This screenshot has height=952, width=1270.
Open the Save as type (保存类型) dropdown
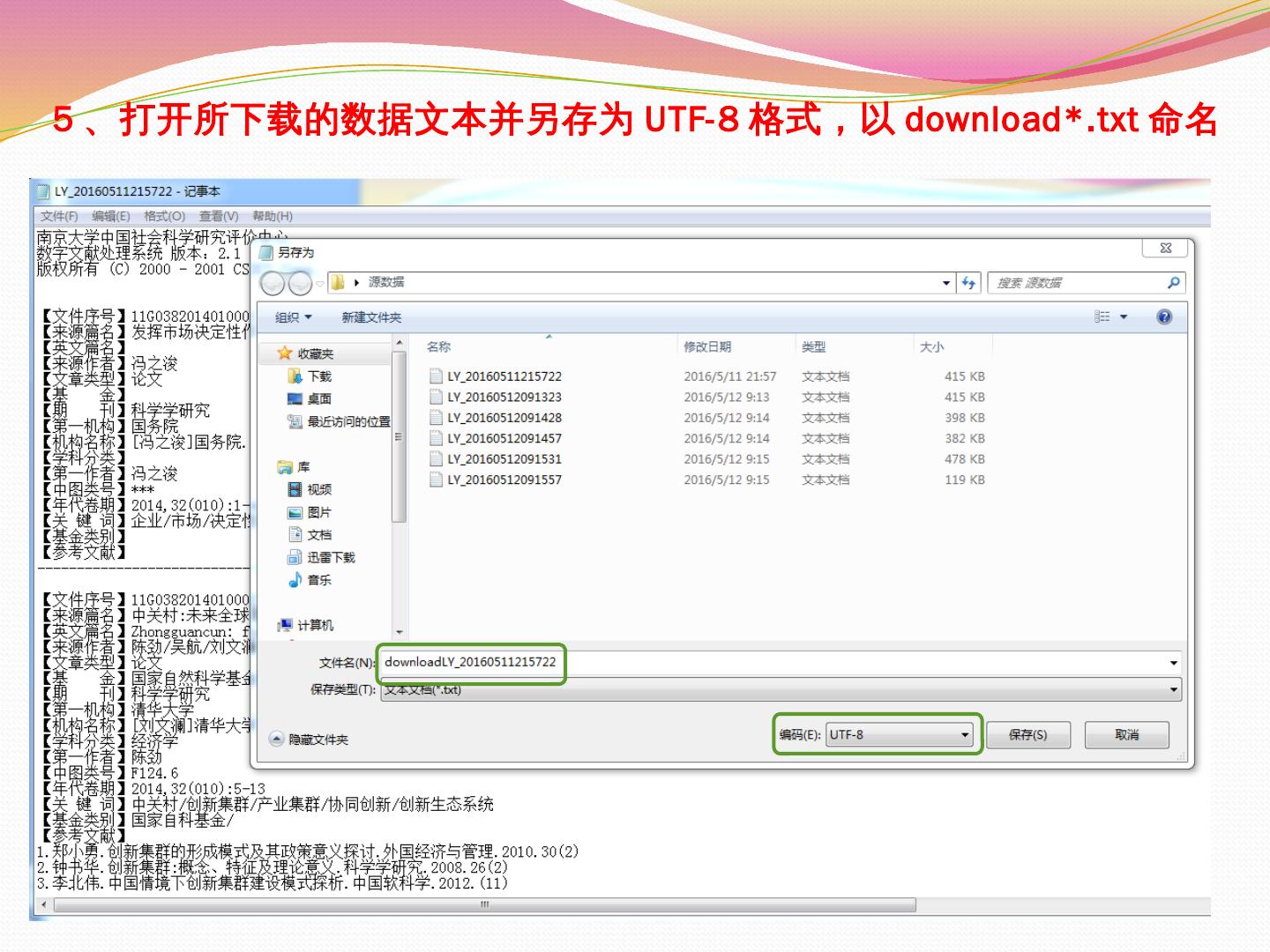pos(781,690)
